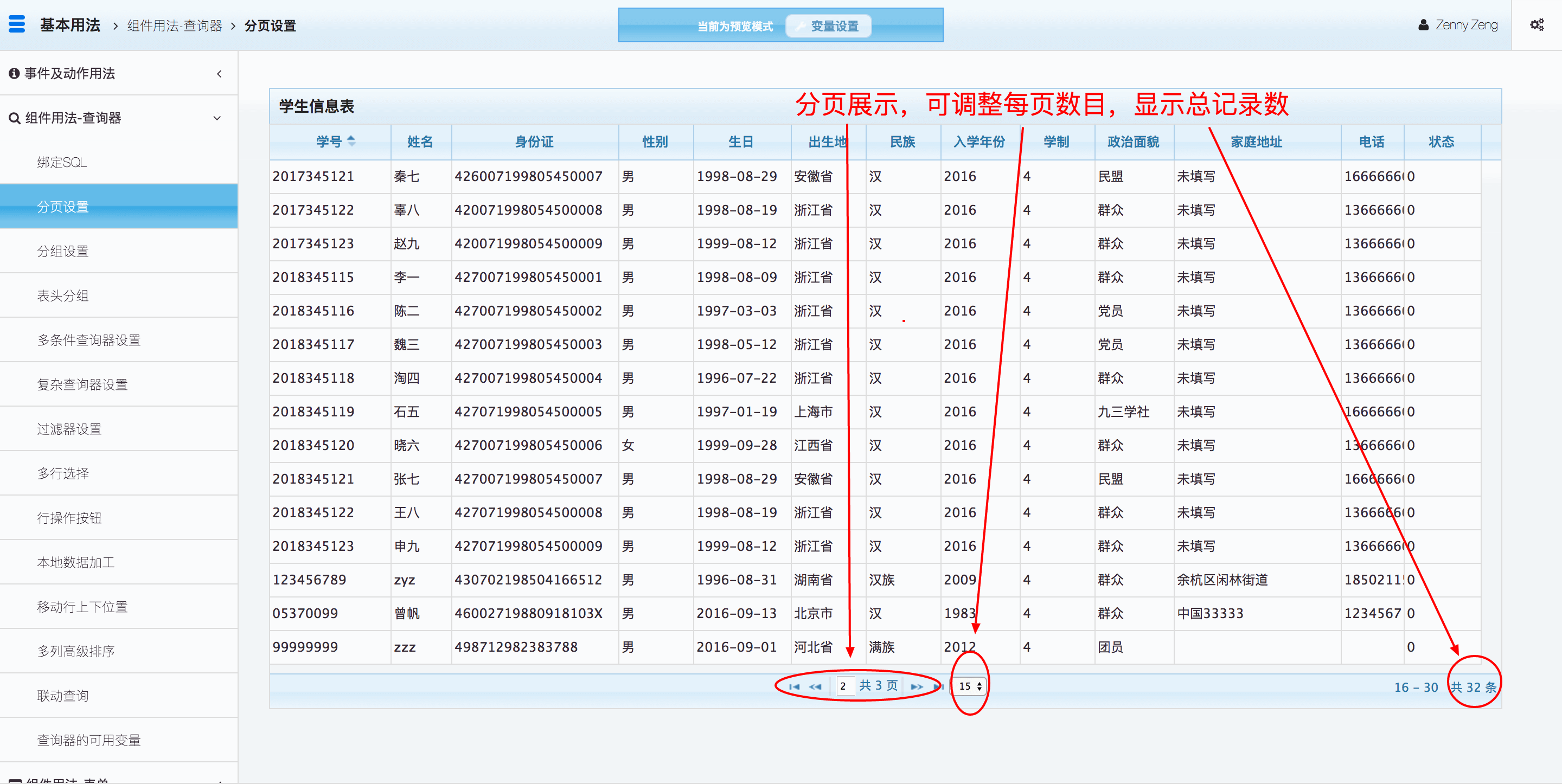This screenshot has height=784, width=1562.
Task: Open 联动查询 sidebar item
Action: pos(63,696)
